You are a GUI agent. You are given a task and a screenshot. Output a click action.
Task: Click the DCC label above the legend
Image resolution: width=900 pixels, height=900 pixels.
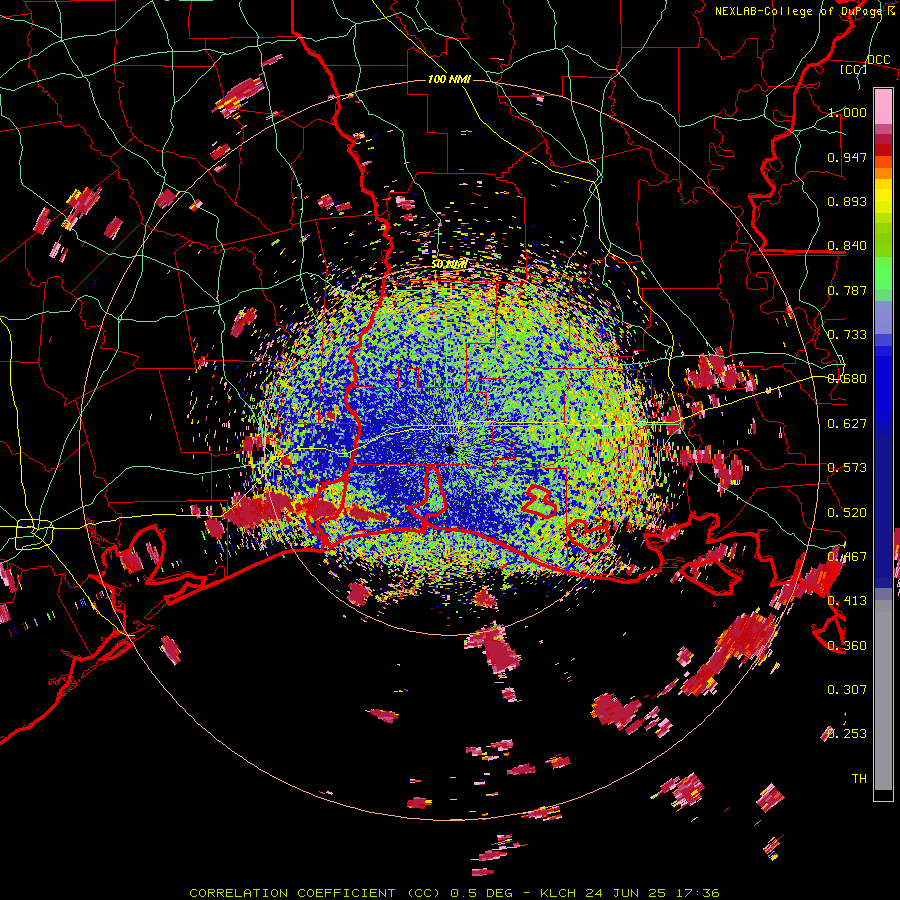(x=879, y=60)
